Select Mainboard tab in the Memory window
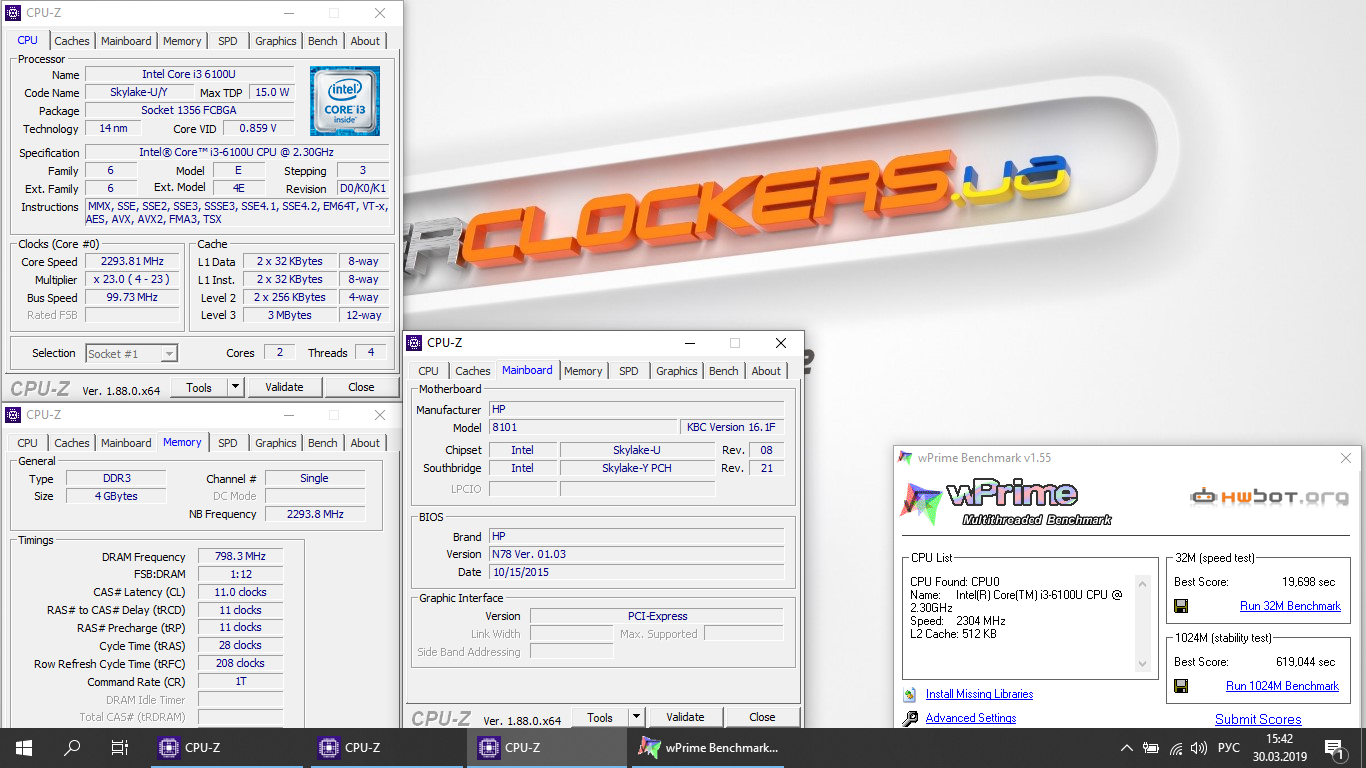 tap(126, 443)
